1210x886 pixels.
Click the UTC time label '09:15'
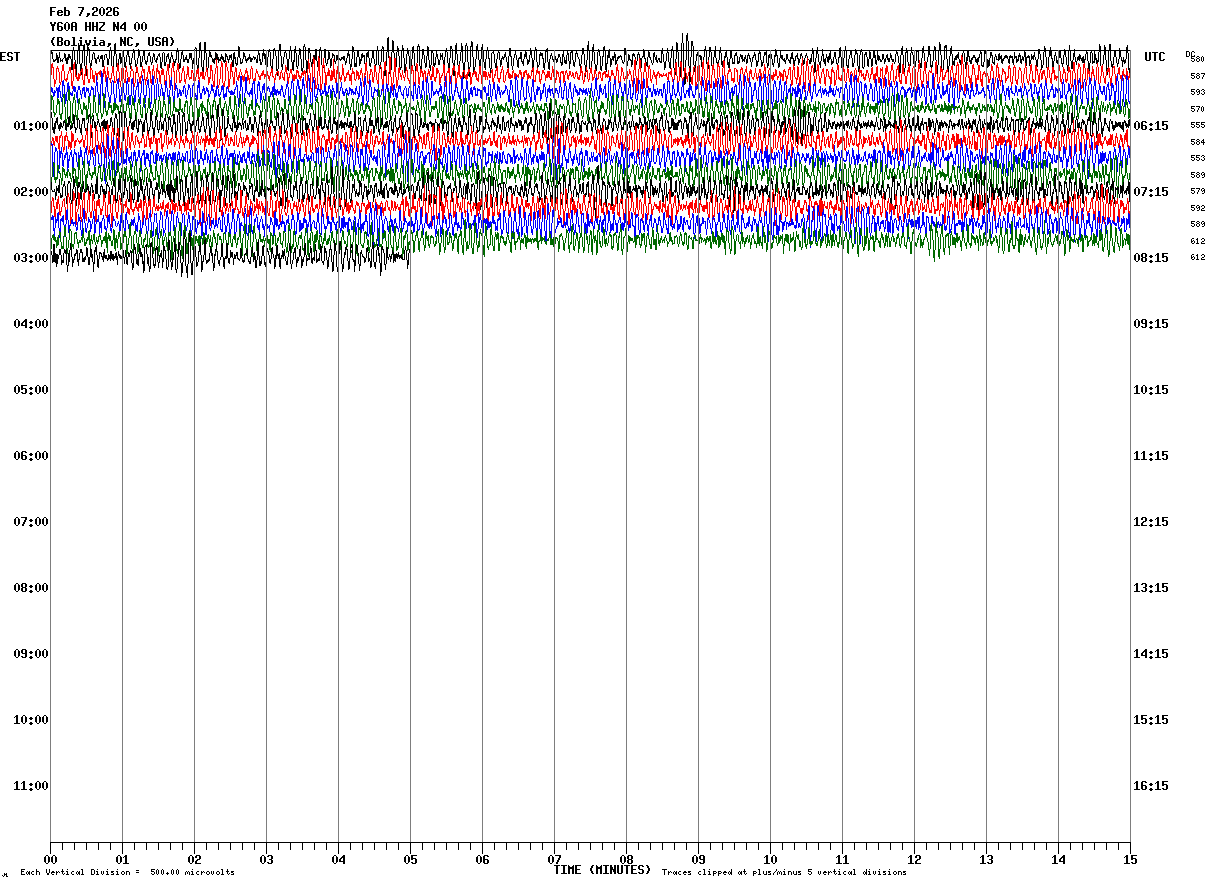(x=1151, y=324)
